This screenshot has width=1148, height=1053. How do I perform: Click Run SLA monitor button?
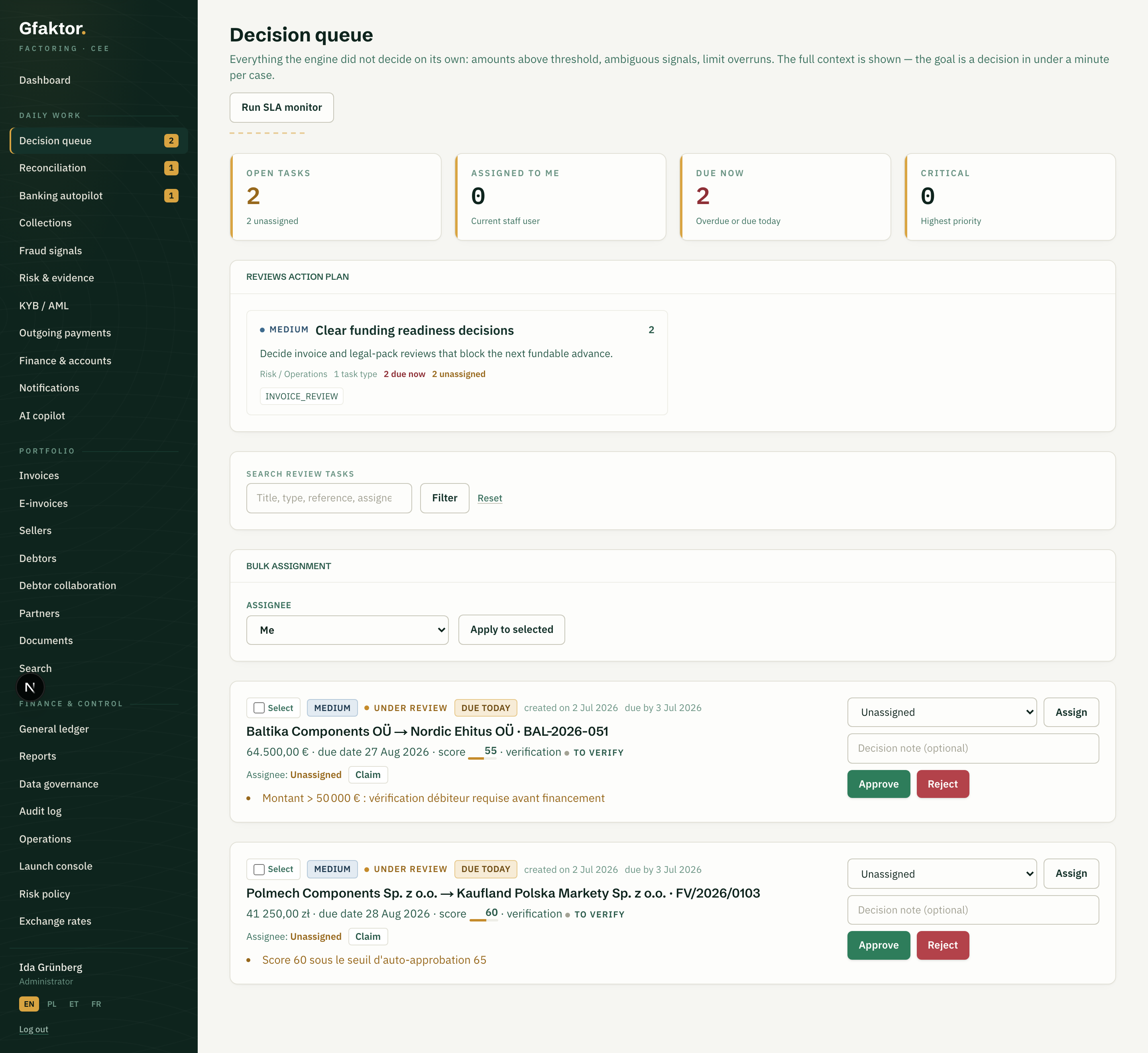click(281, 107)
